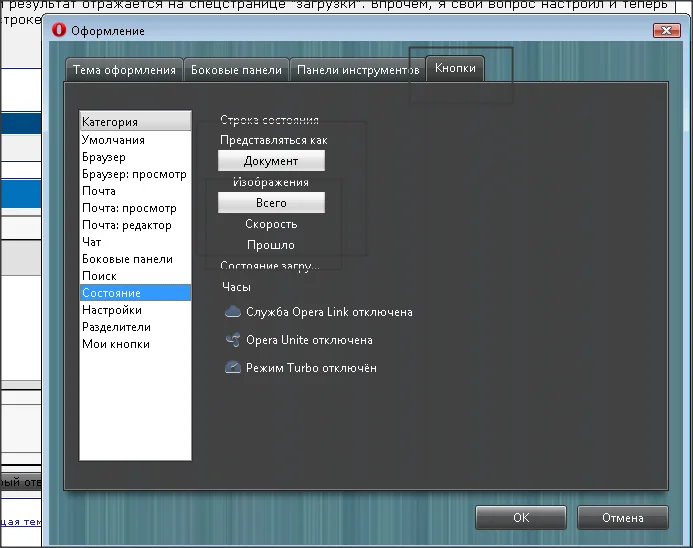Click the Часы item
This screenshot has height=548, width=693.
[236, 287]
